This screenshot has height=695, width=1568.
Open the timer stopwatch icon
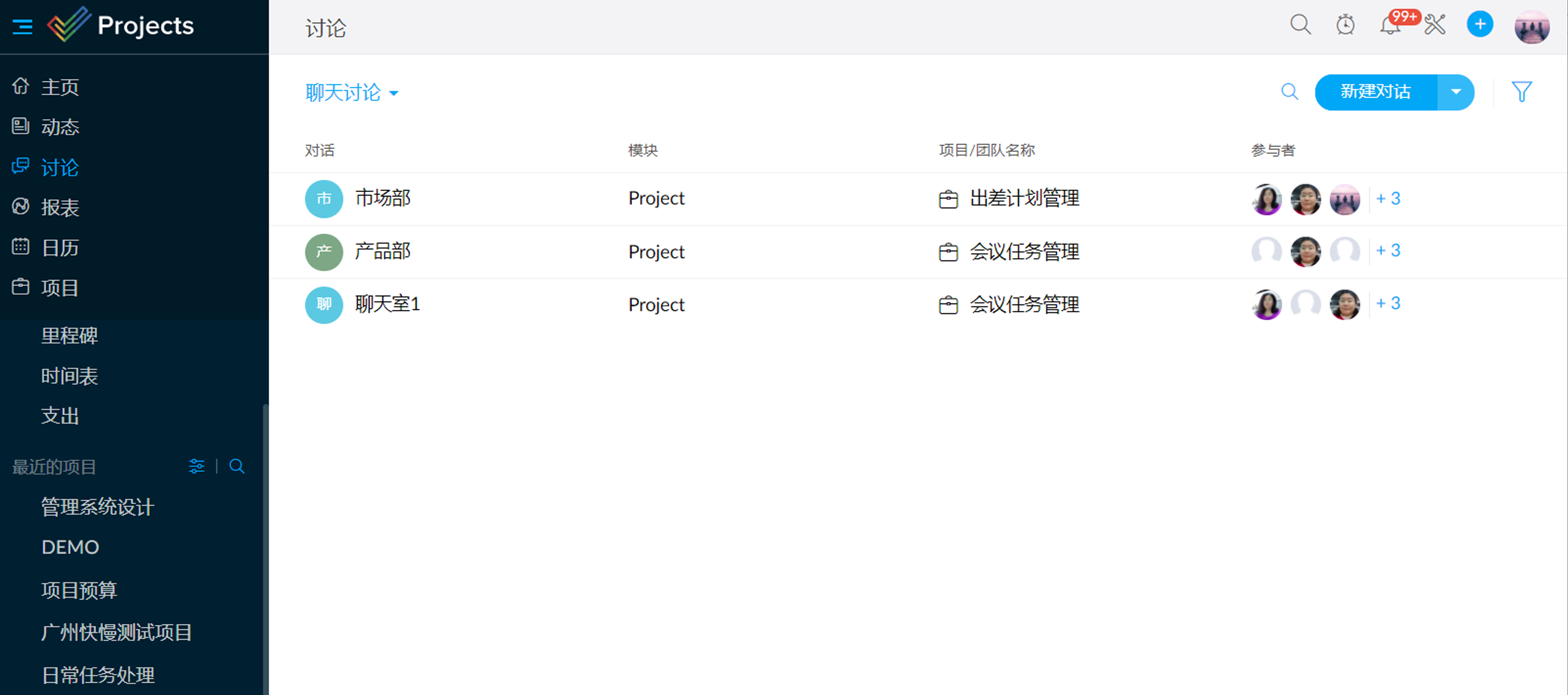[x=1345, y=25]
